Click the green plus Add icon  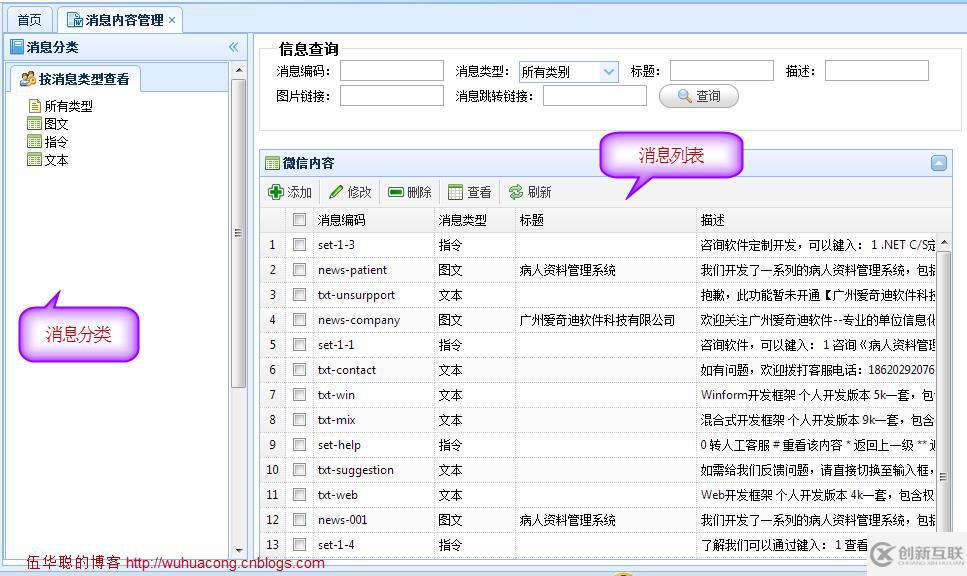pos(276,192)
